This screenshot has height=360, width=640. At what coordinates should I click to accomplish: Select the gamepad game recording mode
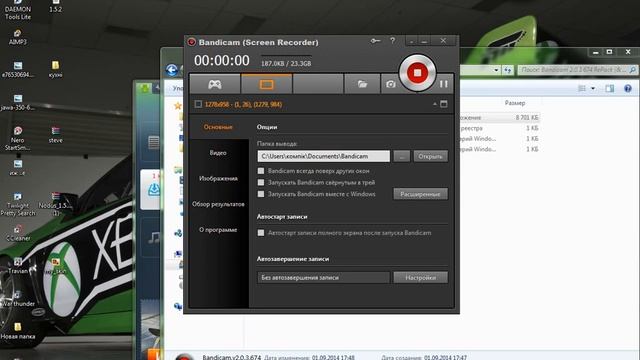215,84
